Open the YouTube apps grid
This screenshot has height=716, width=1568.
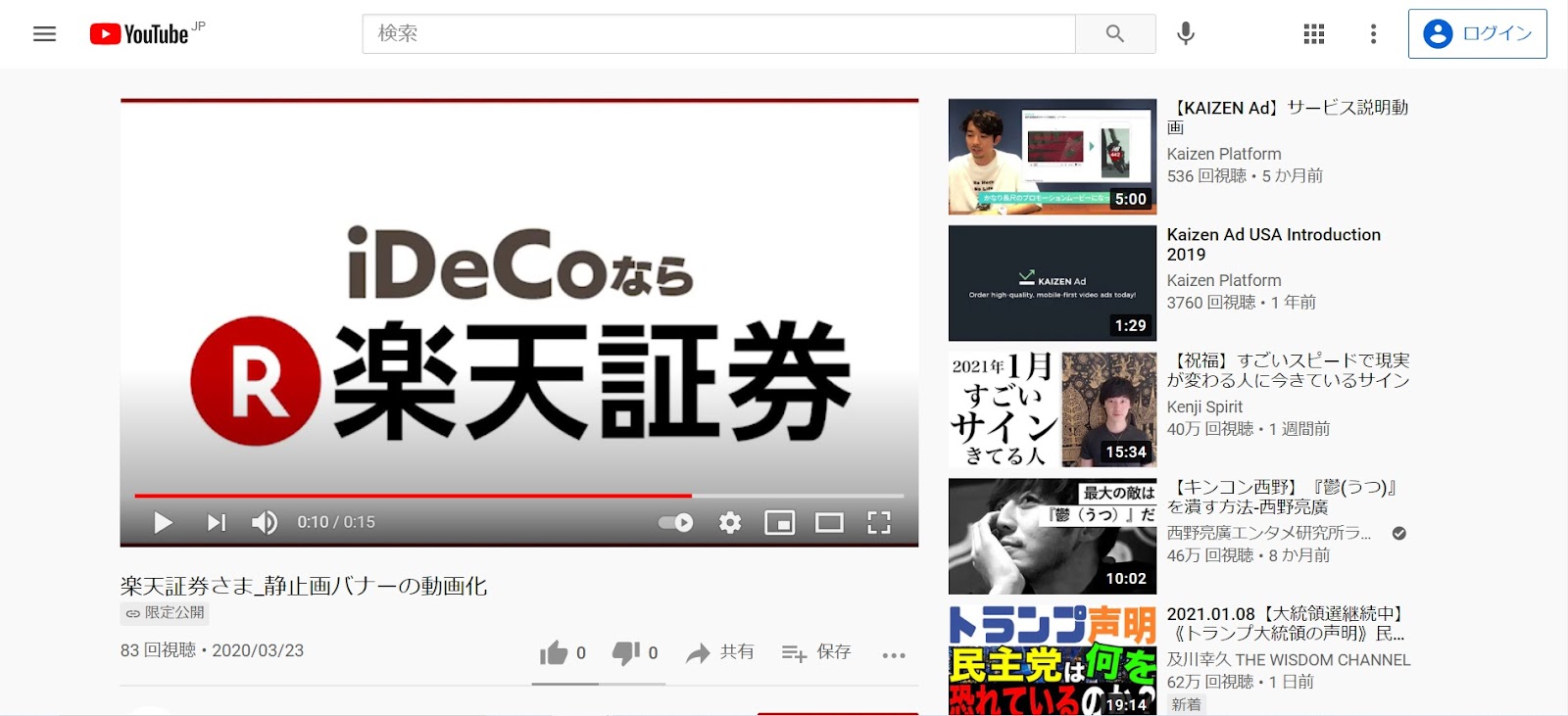click(1314, 34)
